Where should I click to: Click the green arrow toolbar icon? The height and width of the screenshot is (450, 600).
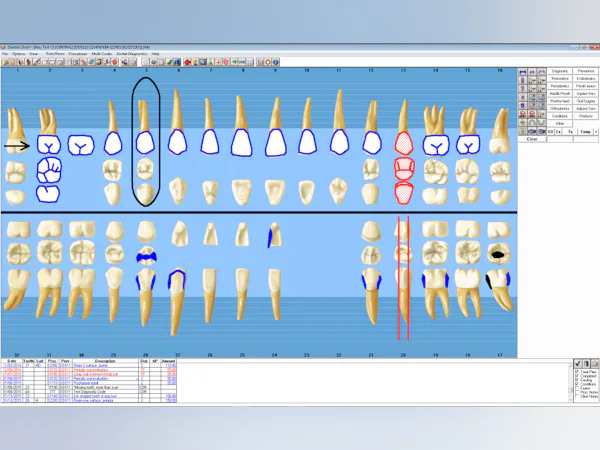coord(234,62)
